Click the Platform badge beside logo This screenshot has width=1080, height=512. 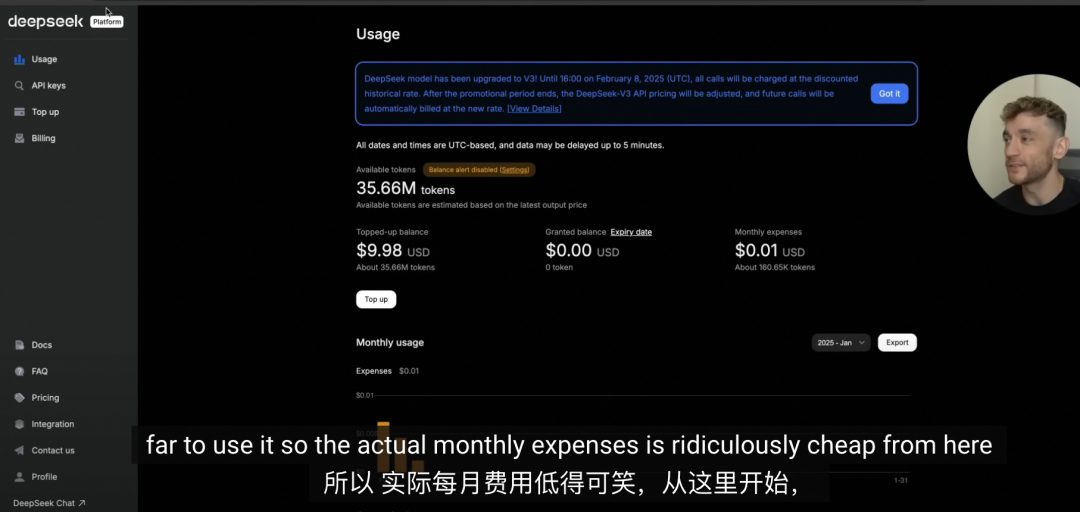click(x=107, y=22)
